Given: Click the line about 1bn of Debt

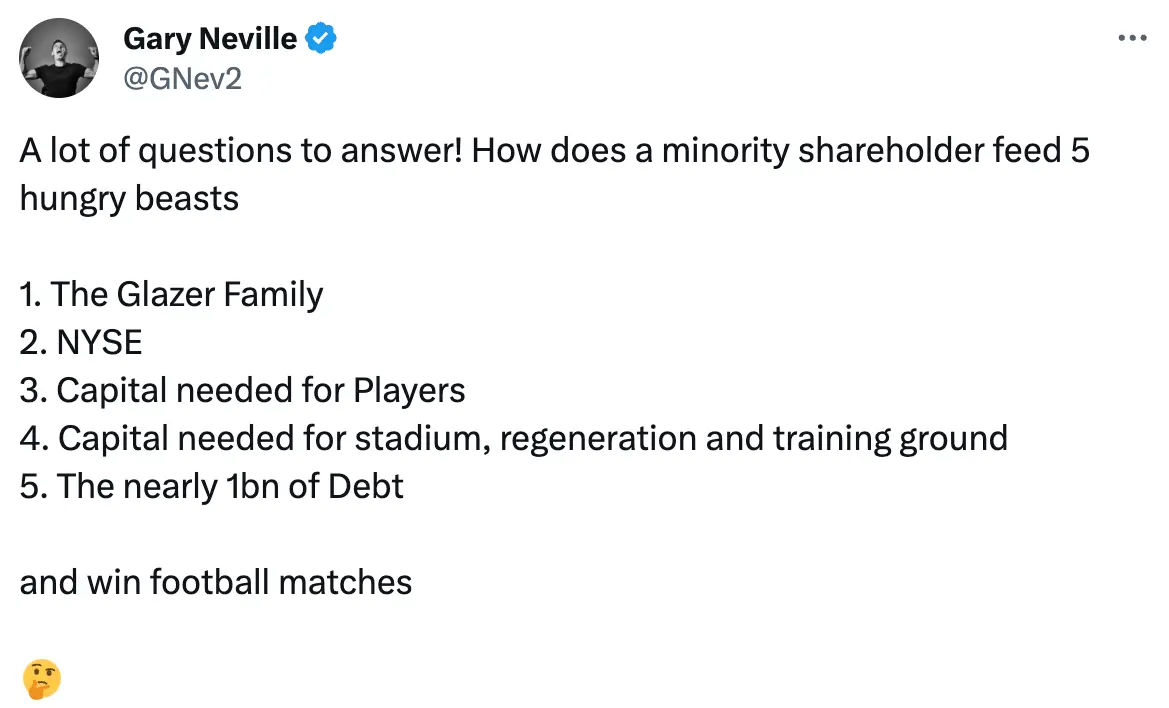Looking at the screenshot, I should [x=211, y=486].
